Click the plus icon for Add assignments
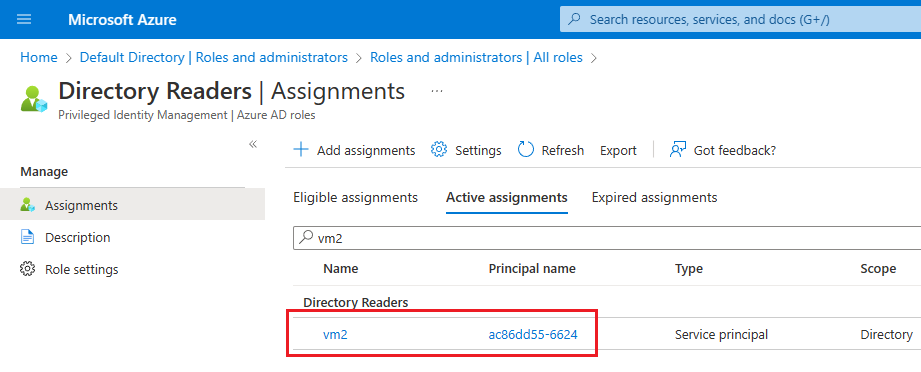921x372 pixels. click(x=301, y=150)
